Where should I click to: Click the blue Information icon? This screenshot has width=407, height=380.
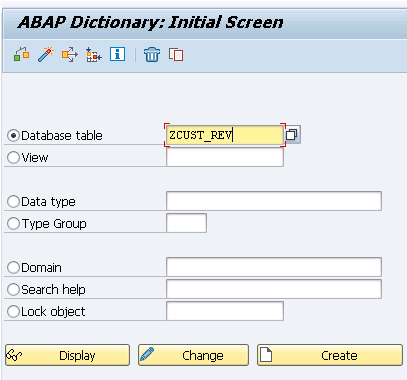click(118, 54)
